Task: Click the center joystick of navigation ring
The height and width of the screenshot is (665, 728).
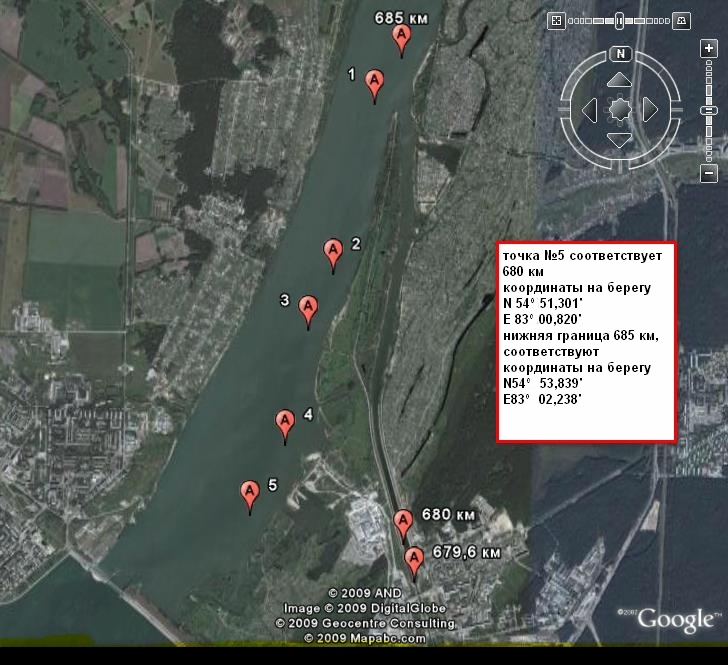Action: coord(620,109)
